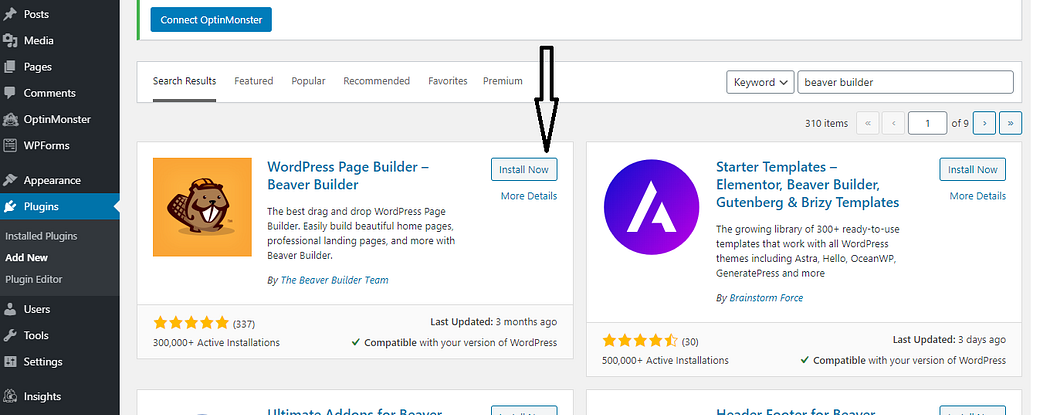Image resolution: width=1050 pixels, height=415 pixels.
Task: Click the Beaver Builder five-star rating
Action: [191, 323]
